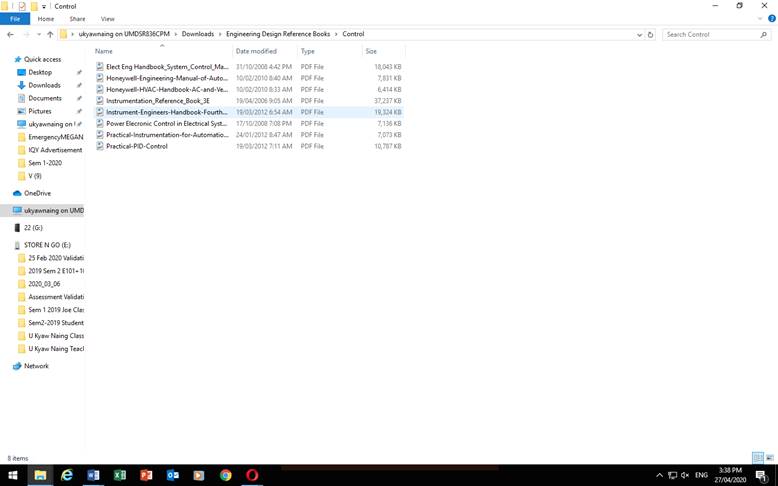Open Quick access in navigation pane
This screenshot has width=778, height=486.
click(43, 59)
